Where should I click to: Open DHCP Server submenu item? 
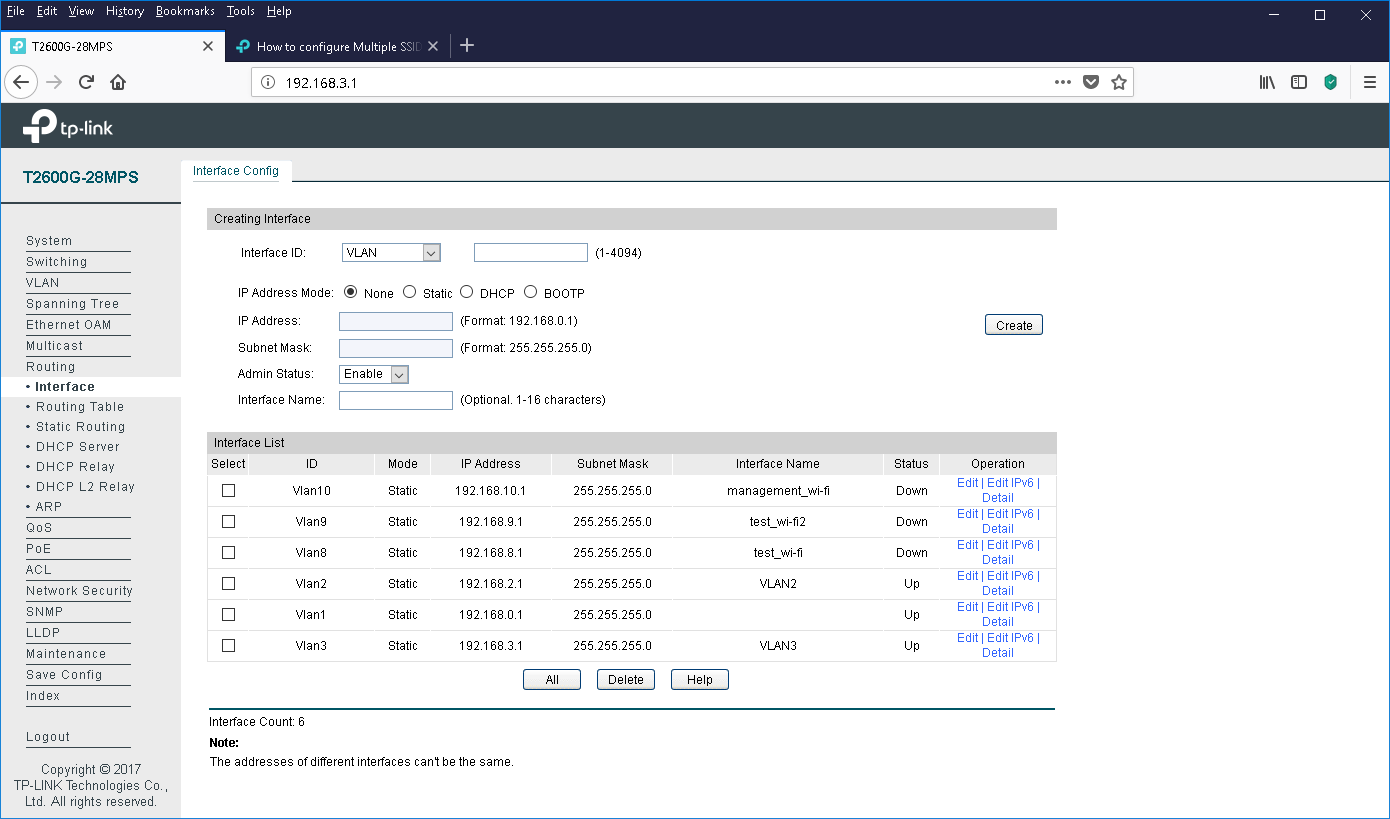[78, 447]
